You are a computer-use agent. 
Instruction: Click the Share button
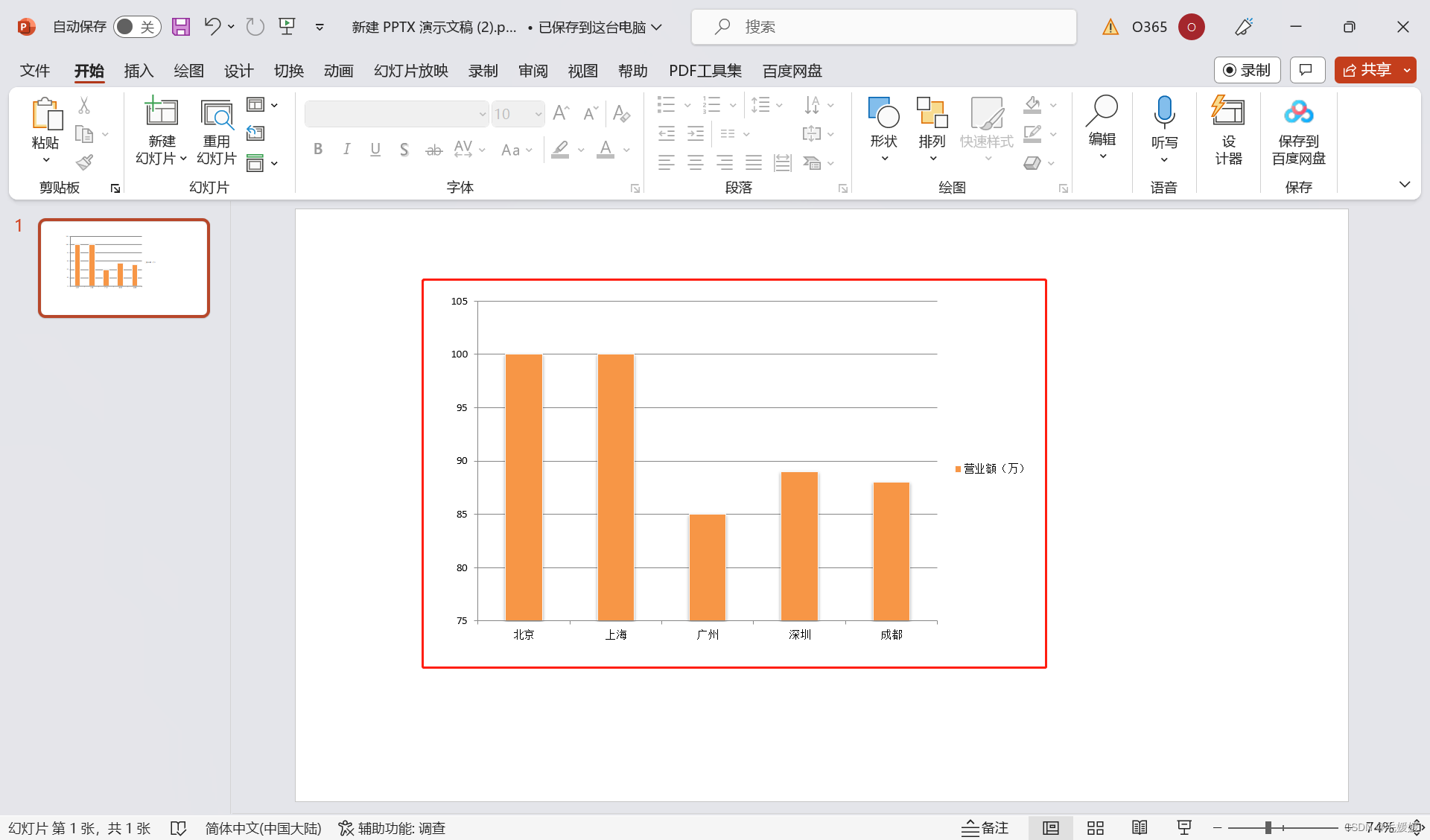pyautogui.click(x=1367, y=70)
